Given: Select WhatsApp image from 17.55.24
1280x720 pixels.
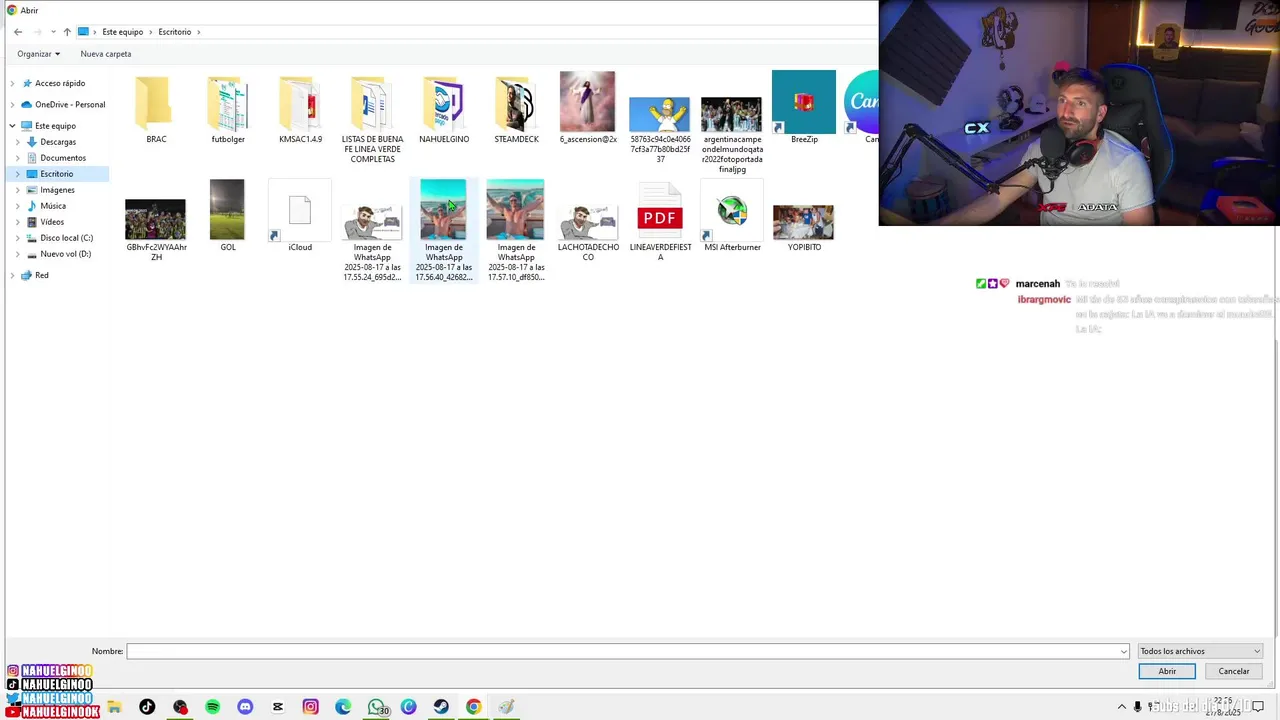Looking at the screenshot, I should pos(372,241).
